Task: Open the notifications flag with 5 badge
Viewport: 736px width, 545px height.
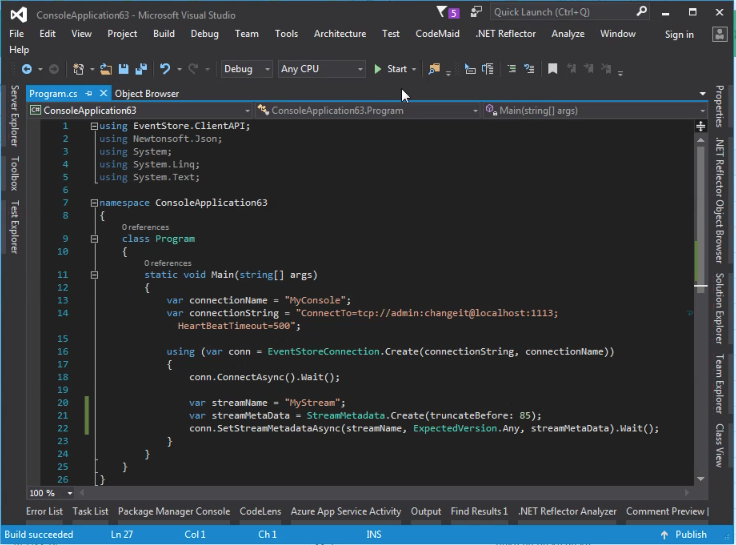Action: pyautogui.click(x=448, y=12)
